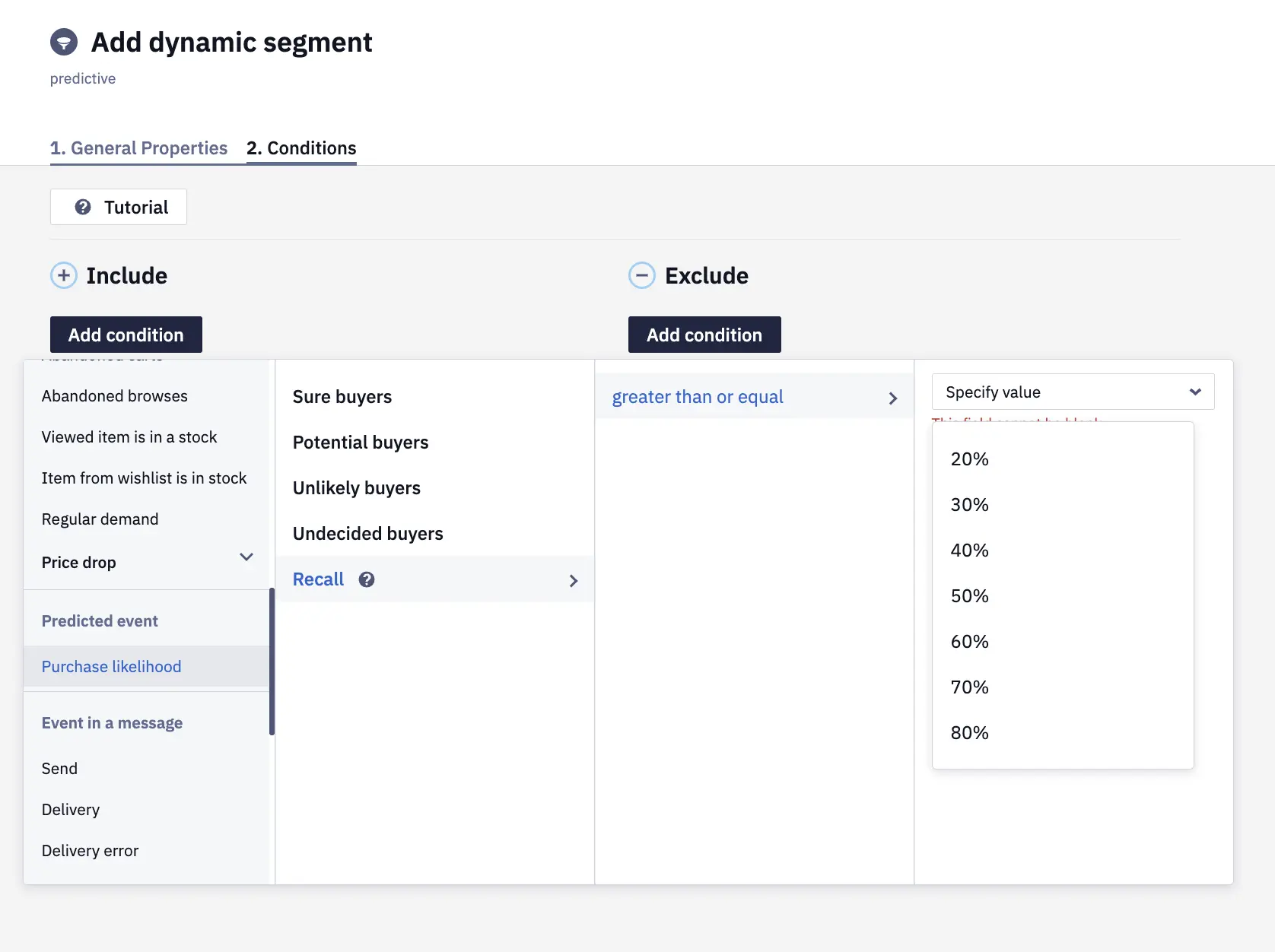Click the Include plus circle icon
The image size is (1275, 952).
point(64,275)
